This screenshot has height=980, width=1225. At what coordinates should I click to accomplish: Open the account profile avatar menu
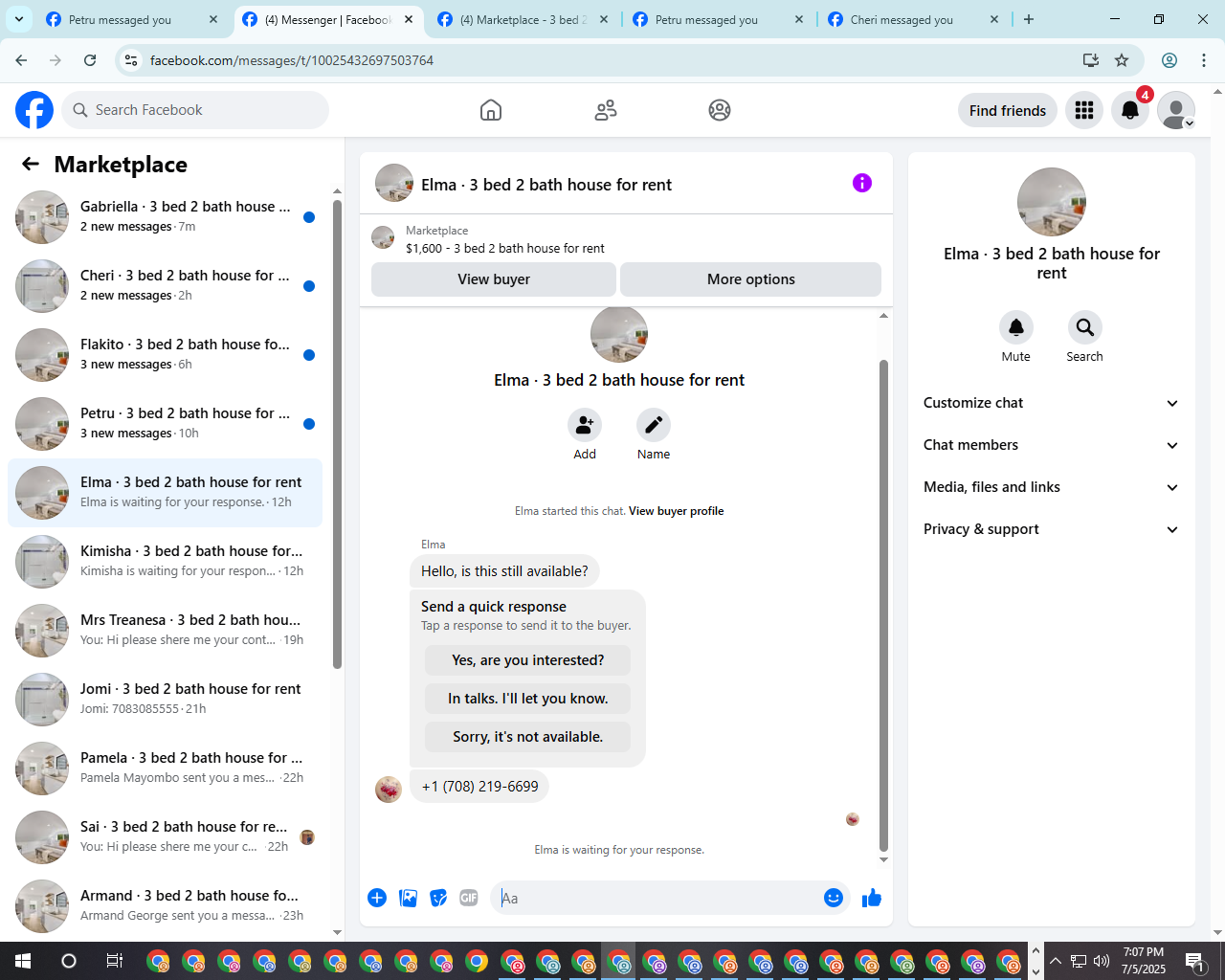point(1176,110)
